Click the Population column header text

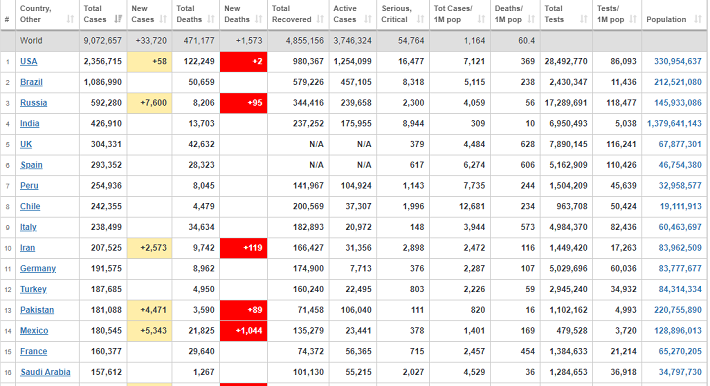666,19
